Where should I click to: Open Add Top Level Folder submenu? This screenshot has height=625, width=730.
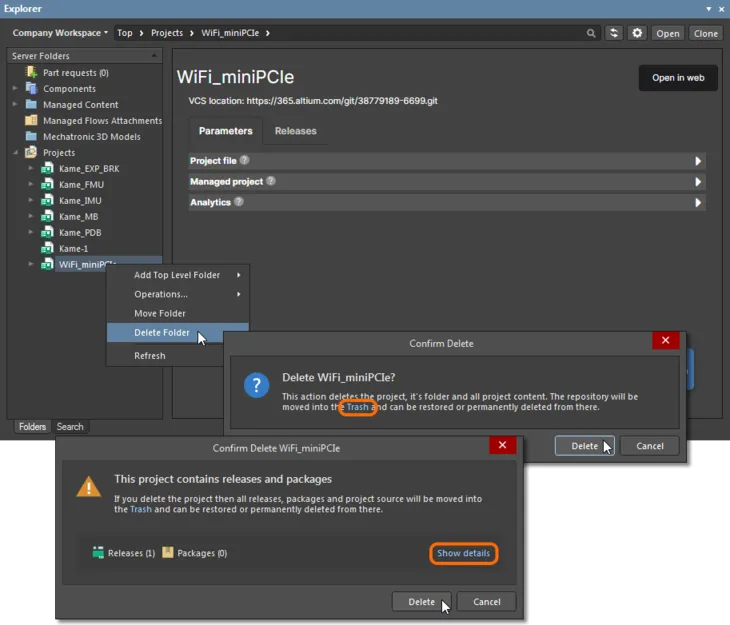tap(178, 275)
